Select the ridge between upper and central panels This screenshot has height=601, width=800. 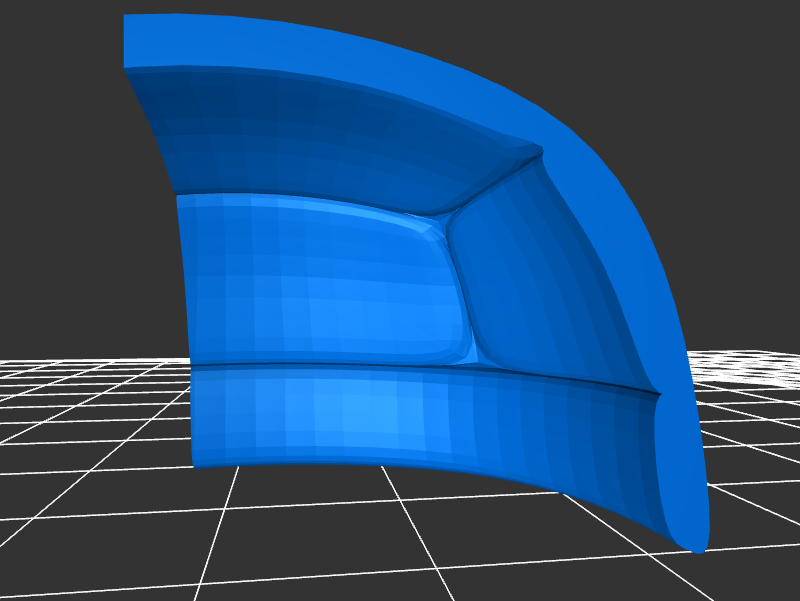coord(300,196)
